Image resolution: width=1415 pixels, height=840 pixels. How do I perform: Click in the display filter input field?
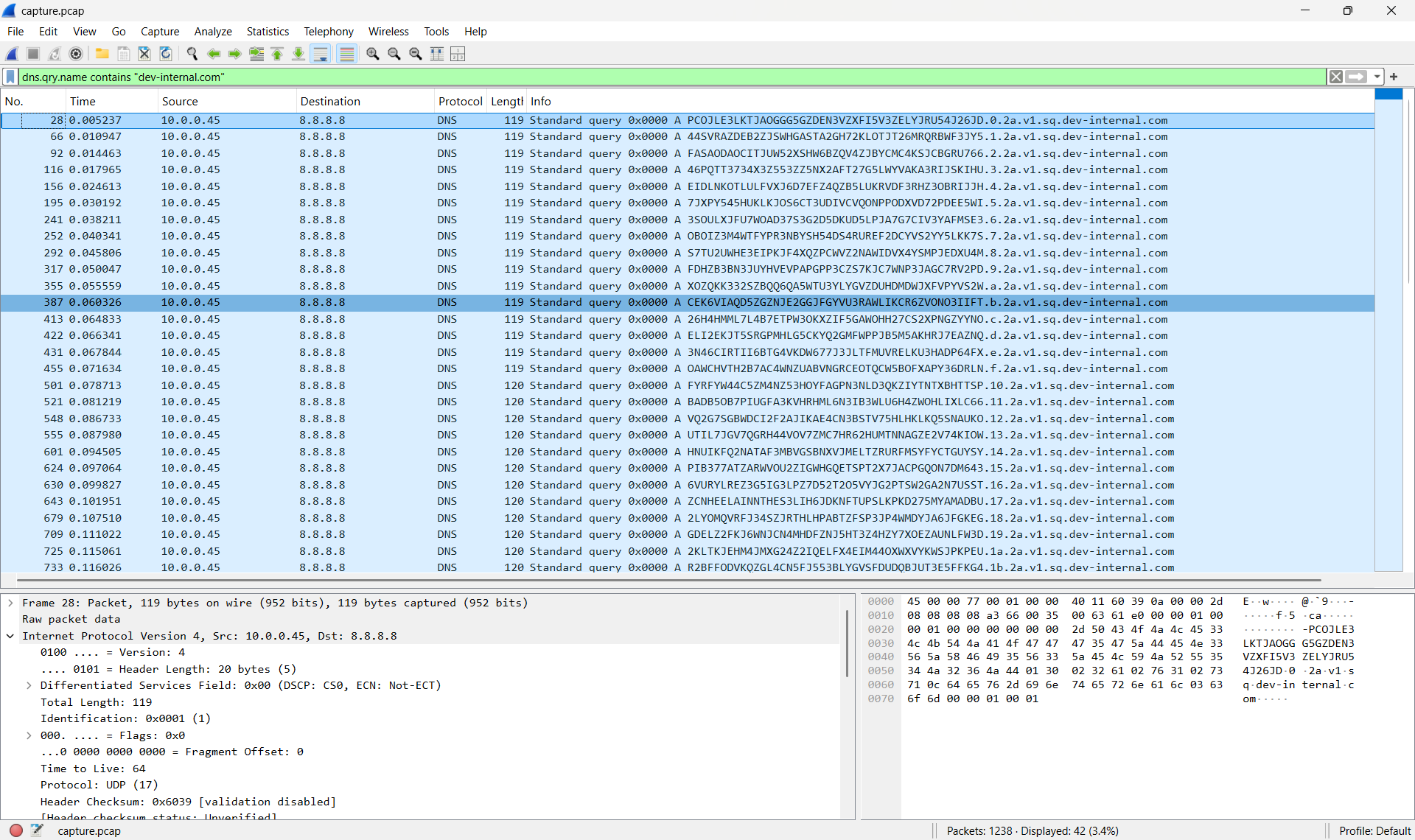[x=672, y=77]
